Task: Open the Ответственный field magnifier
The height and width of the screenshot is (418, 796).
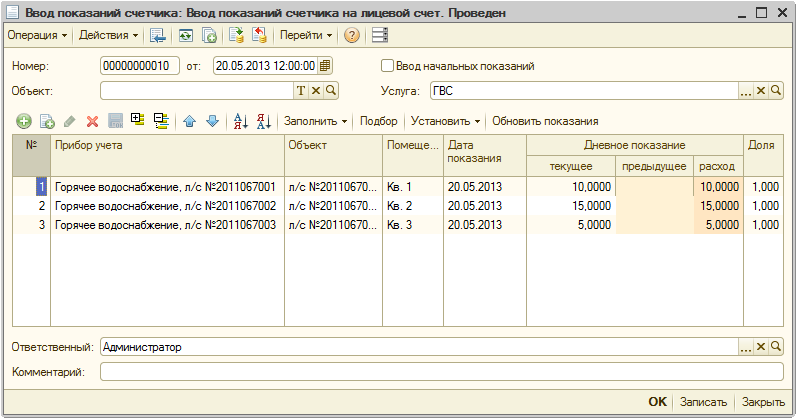Action: [x=776, y=347]
